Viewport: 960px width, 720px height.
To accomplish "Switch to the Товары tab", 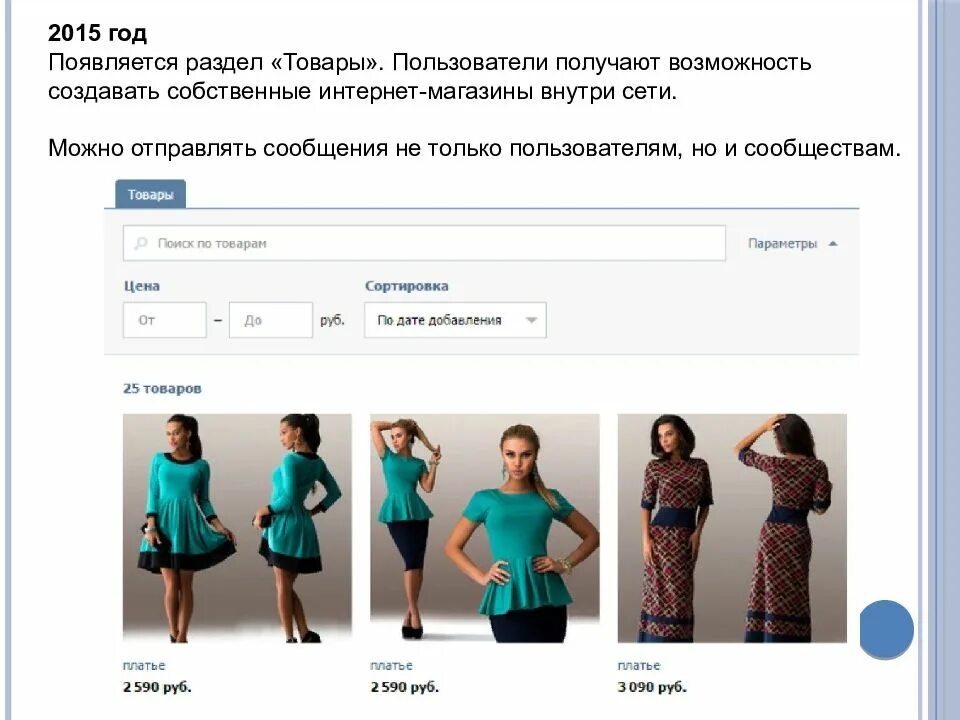I will click(x=150, y=194).
